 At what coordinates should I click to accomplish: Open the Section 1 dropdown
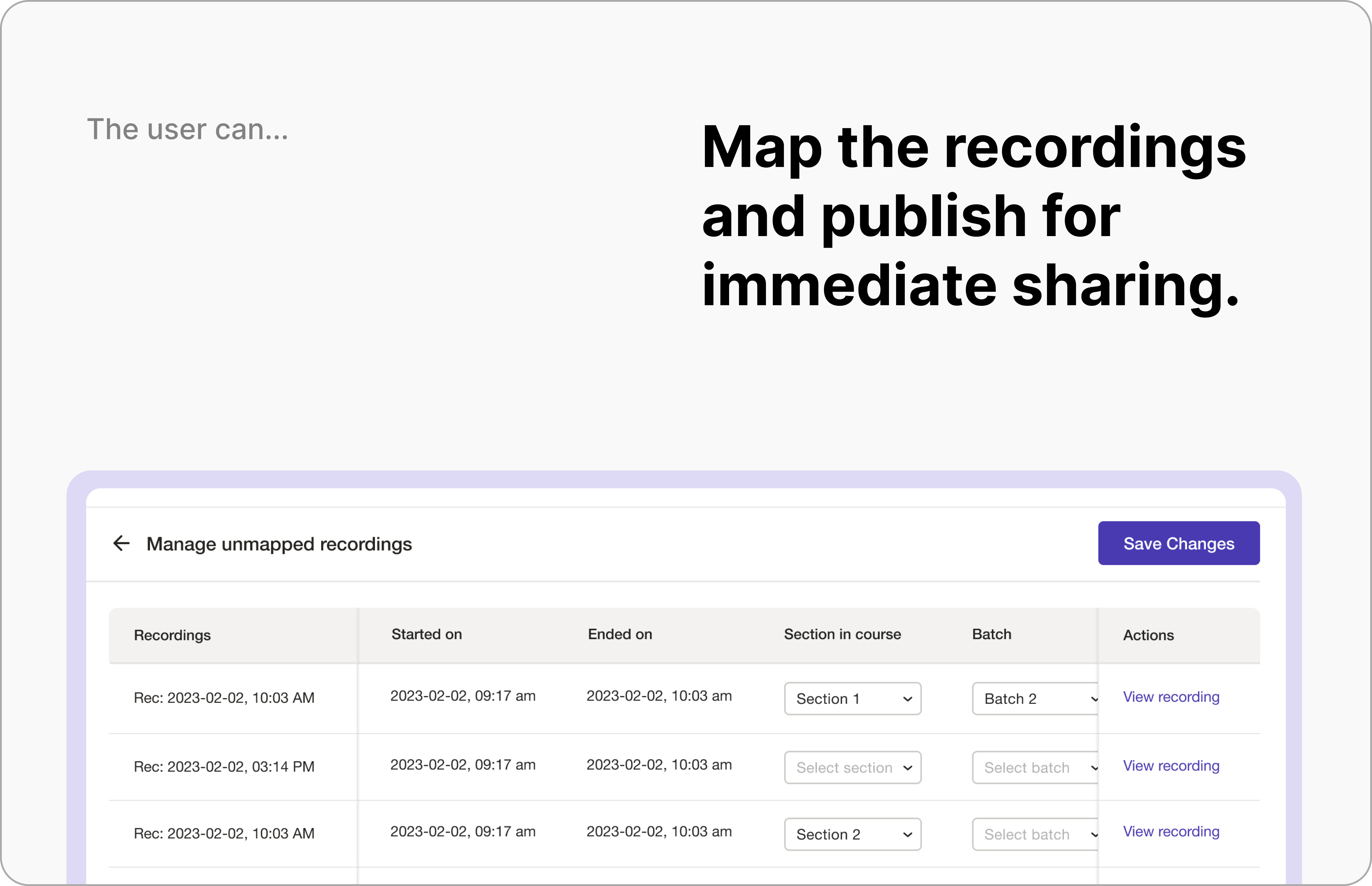852,698
